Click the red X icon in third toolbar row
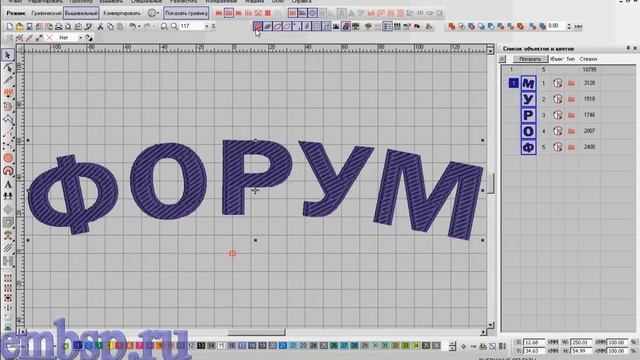Viewport: 640px width, 360px height. 49,38
